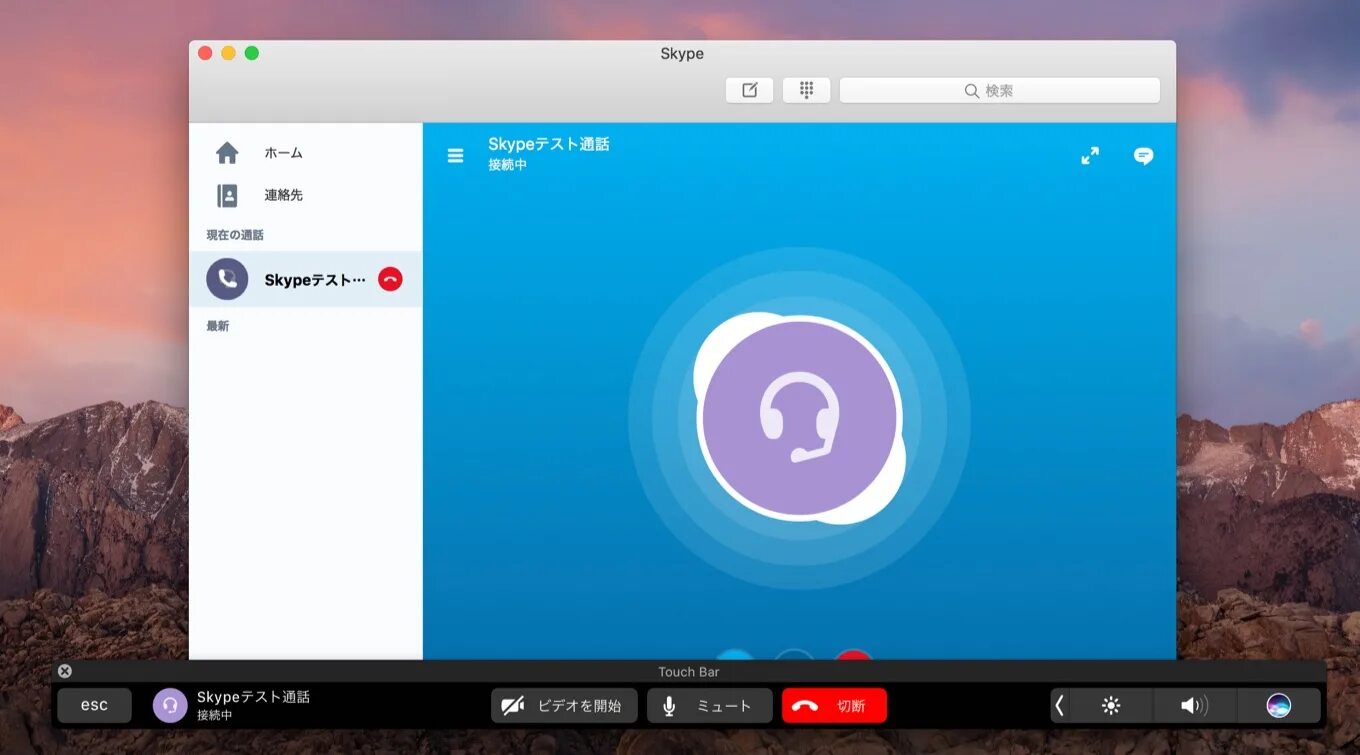Tap ビデオを開始 on the Touch Bar
This screenshot has width=1360, height=755.
564,705
